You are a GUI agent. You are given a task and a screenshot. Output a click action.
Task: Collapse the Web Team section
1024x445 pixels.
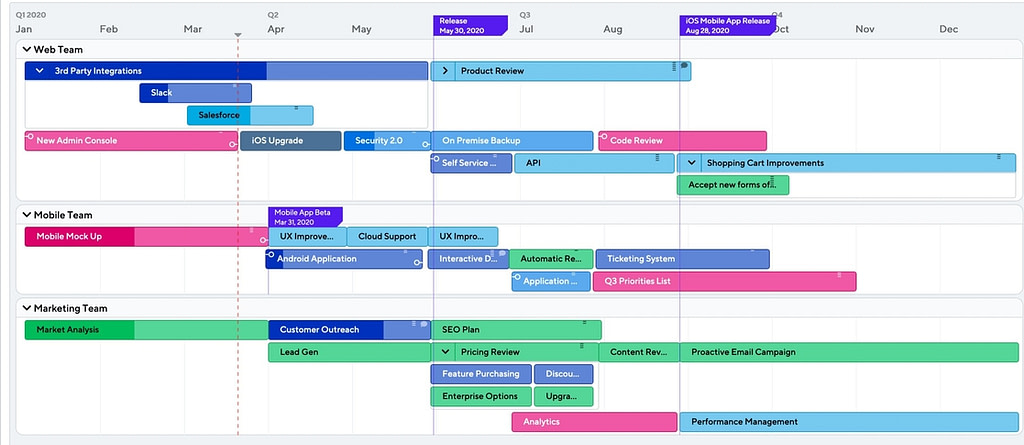tap(27, 49)
